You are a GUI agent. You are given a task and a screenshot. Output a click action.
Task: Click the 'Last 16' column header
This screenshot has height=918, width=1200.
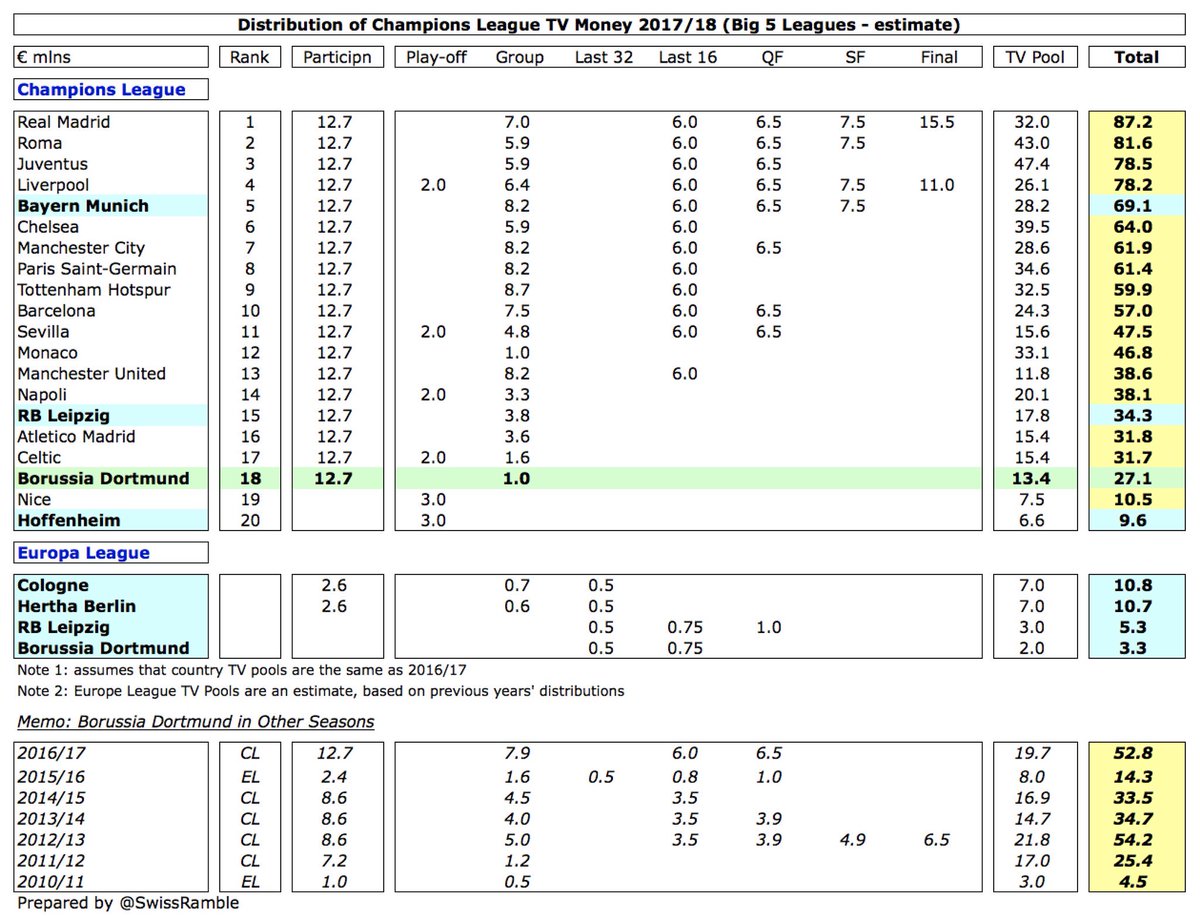(x=687, y=57)
